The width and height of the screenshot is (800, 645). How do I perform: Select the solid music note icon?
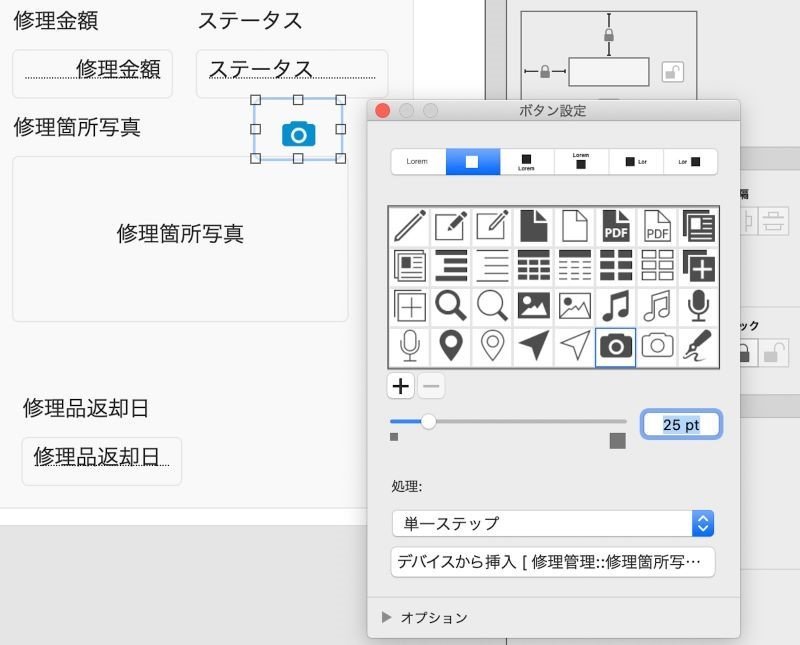(616, 306)
